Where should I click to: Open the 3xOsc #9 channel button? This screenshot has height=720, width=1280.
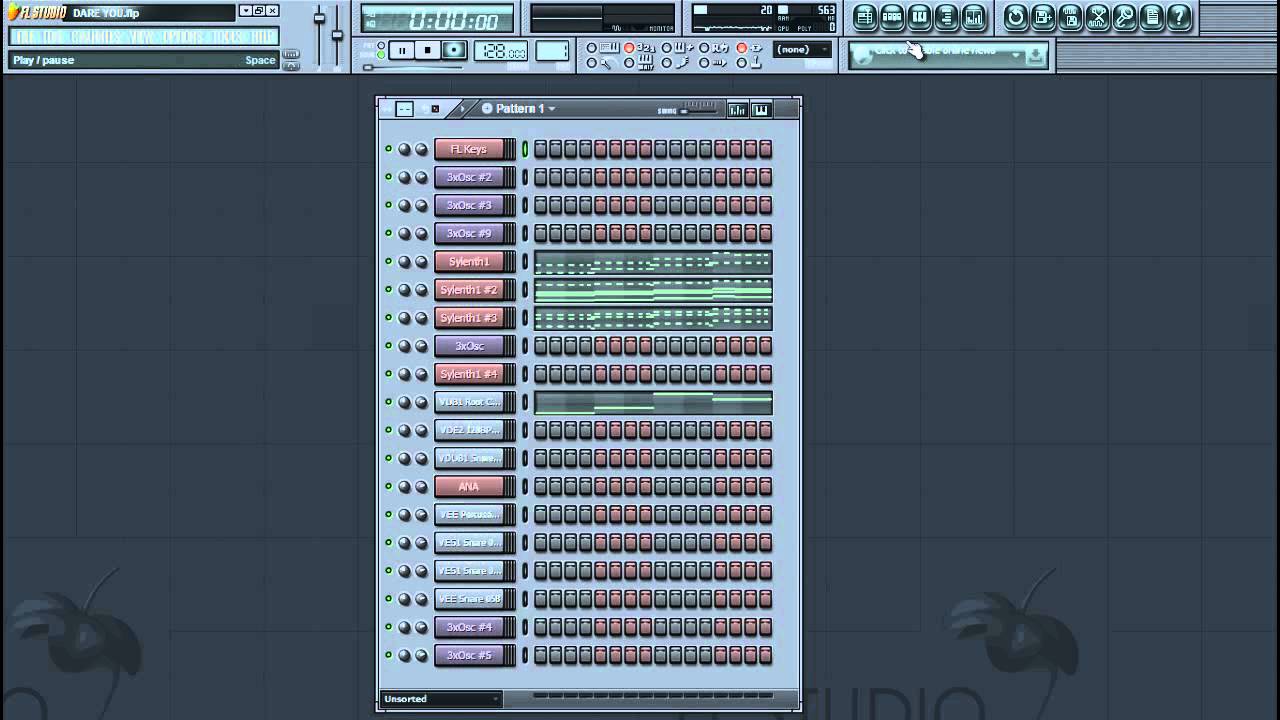coord(469,233)
